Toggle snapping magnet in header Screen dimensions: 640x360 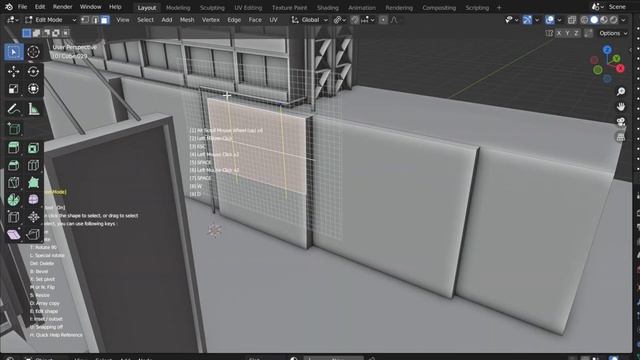[x=355, y=20]
